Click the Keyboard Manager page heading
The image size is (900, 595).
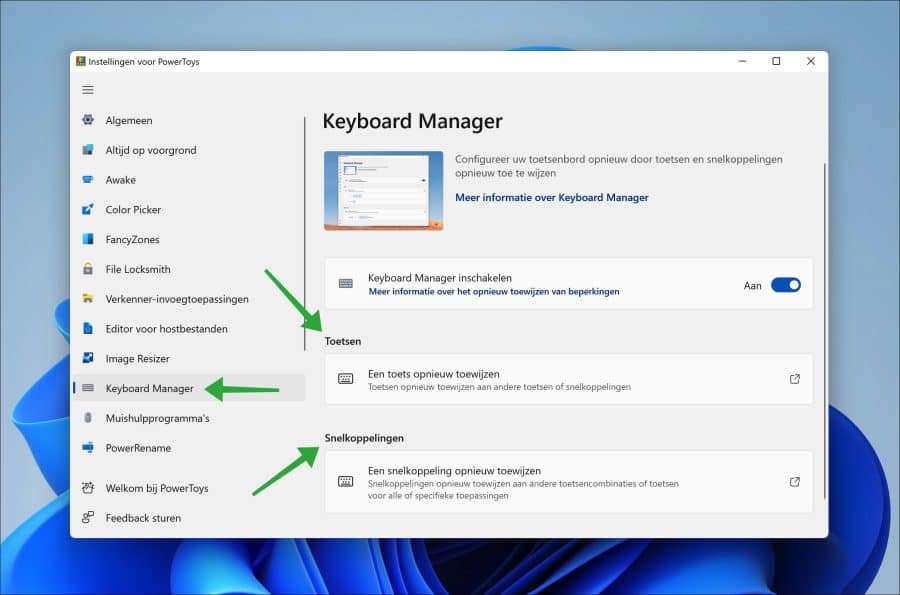412,121
